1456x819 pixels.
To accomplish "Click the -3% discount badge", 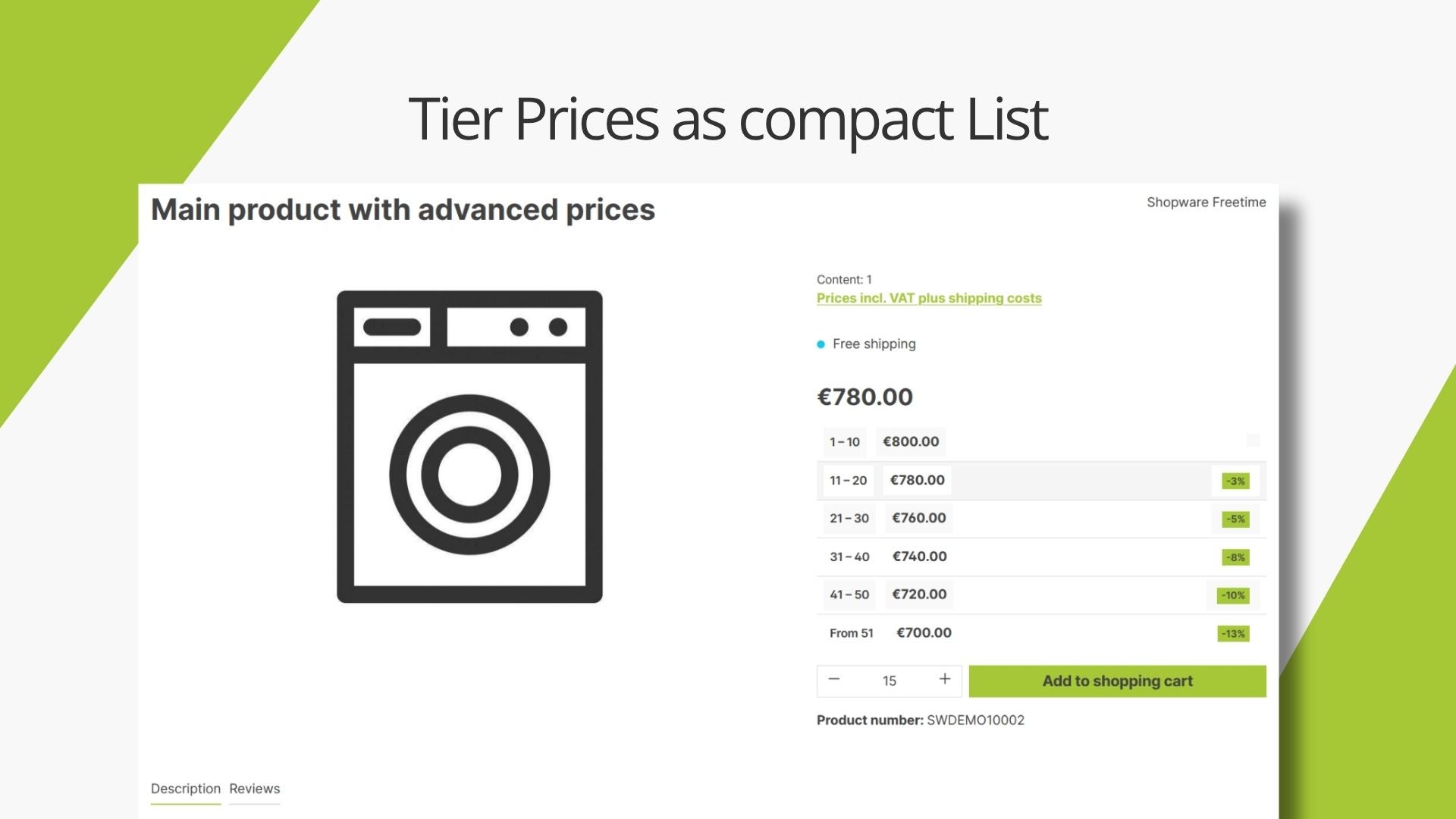I will click(x=1235, y=481).
